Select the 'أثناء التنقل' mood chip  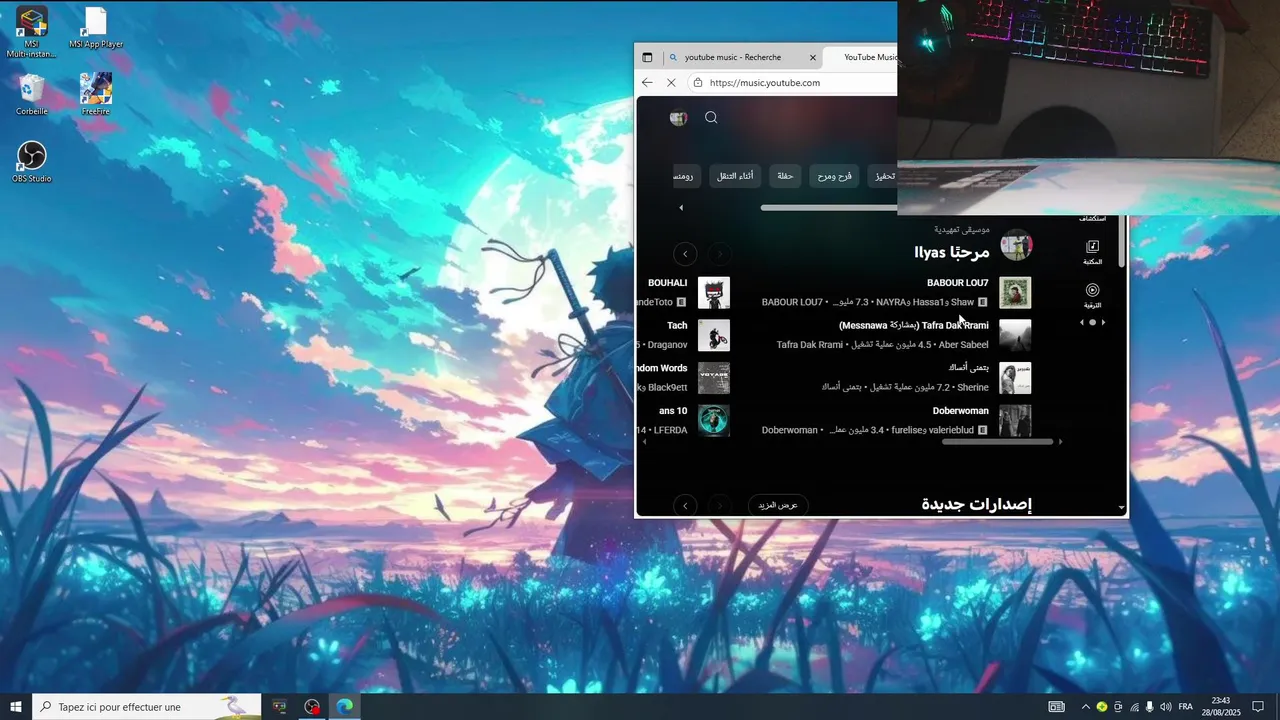[x=735, y=176]
